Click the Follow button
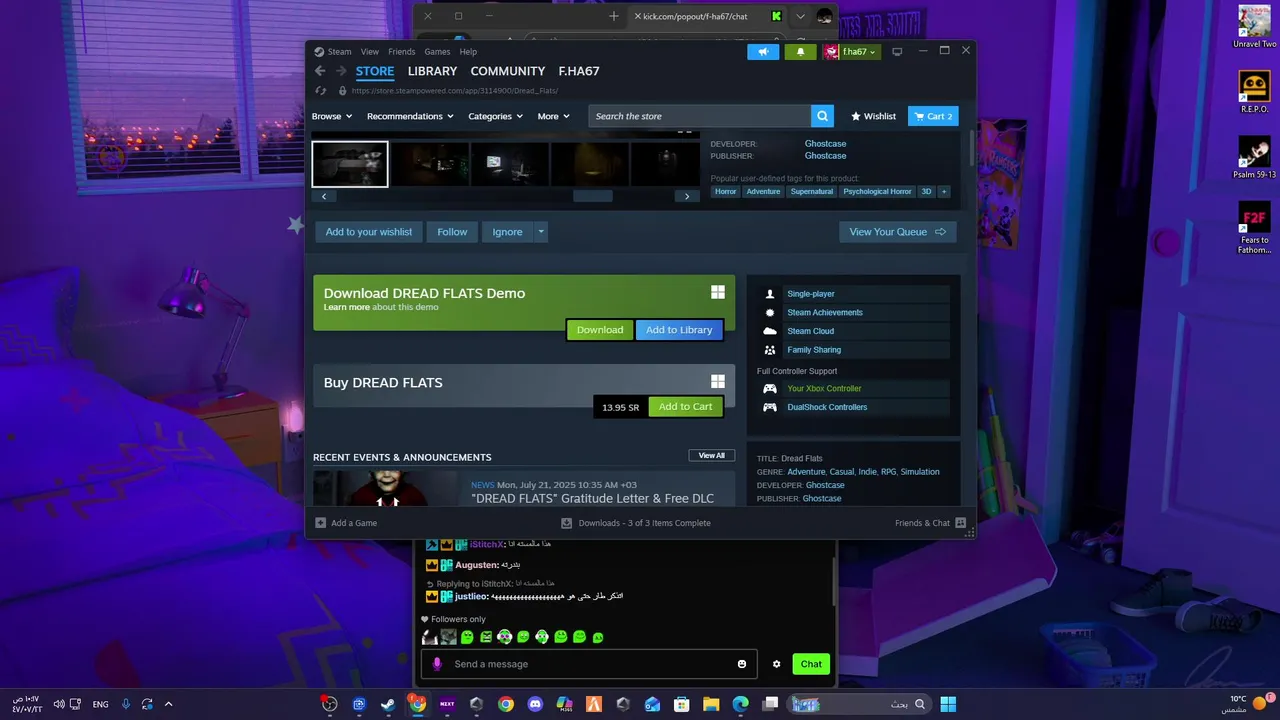The width and height of the screenshot is (1280, 720). 452,232
